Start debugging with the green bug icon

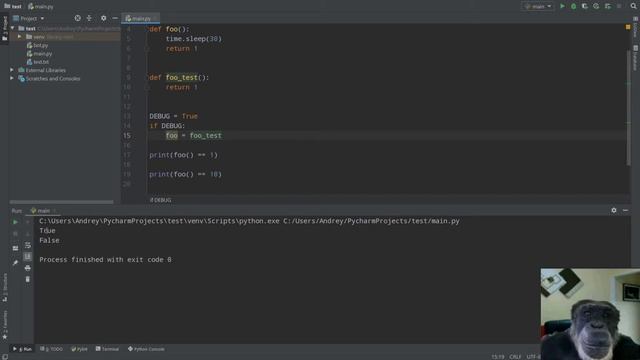tap(573, 6)
